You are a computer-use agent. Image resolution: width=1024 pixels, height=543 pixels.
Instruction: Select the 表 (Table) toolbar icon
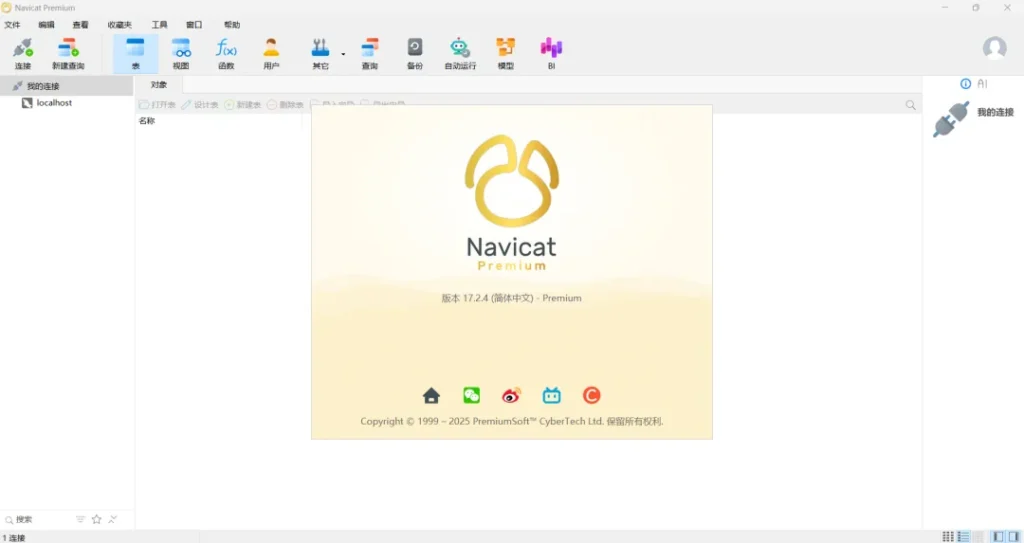(x=135, y=54)
